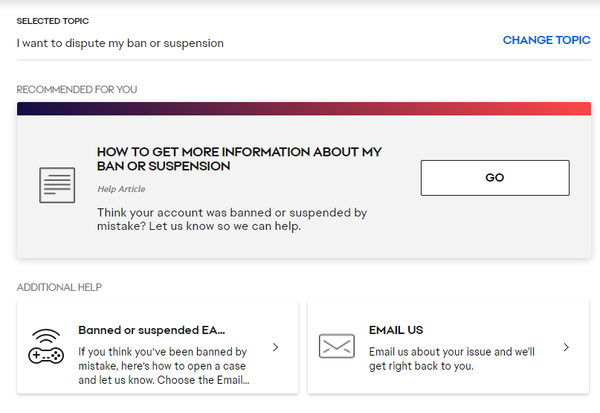
Task: Select the EMAIL US heading
Action: [x=398, y=329]
